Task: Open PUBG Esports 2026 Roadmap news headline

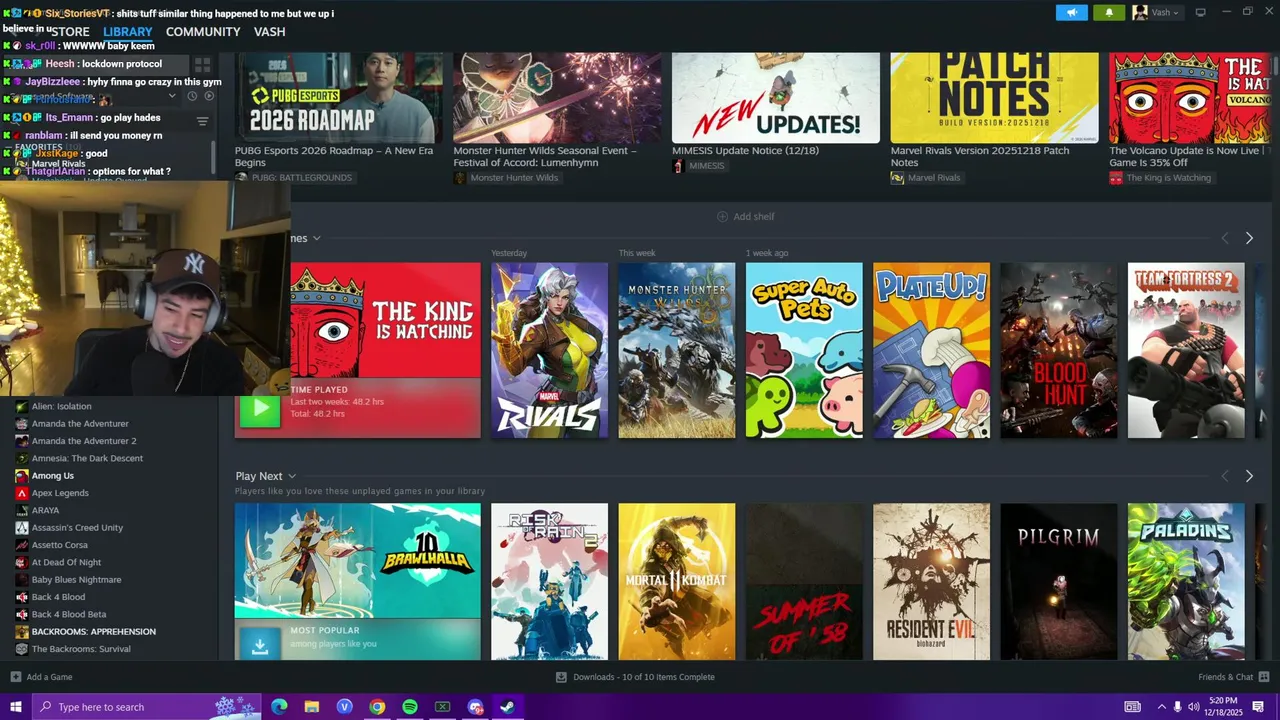Action: [x=334, y=156]
